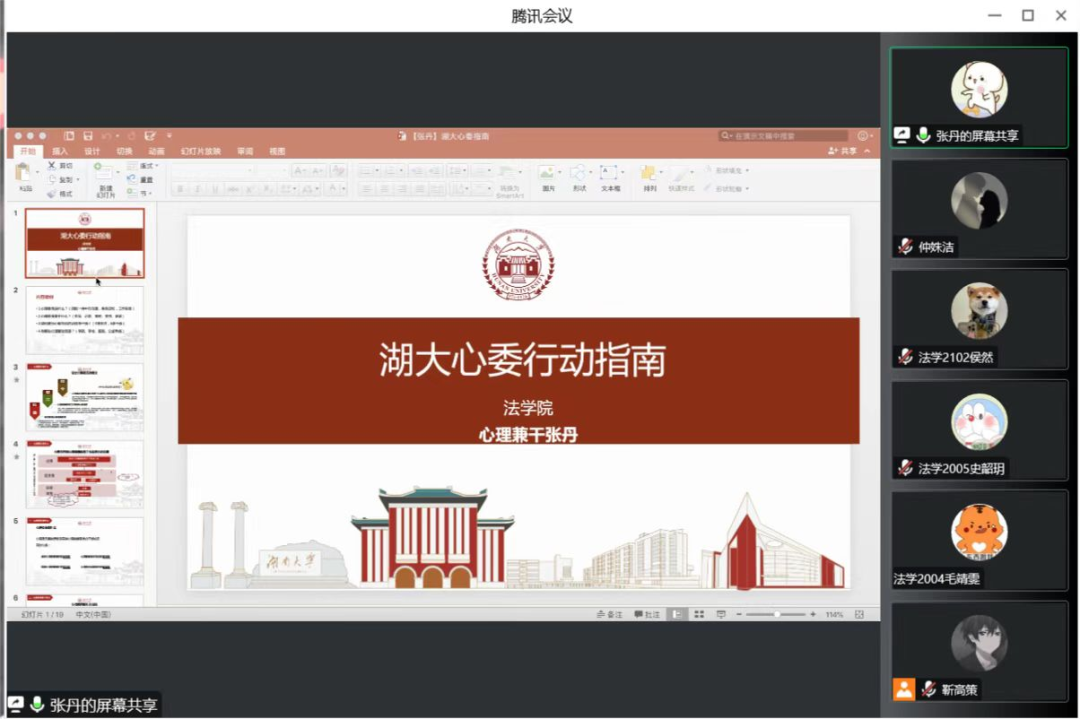
Task: Click the 备注 notes button in status bar
Action: click(x=609, y=614)
